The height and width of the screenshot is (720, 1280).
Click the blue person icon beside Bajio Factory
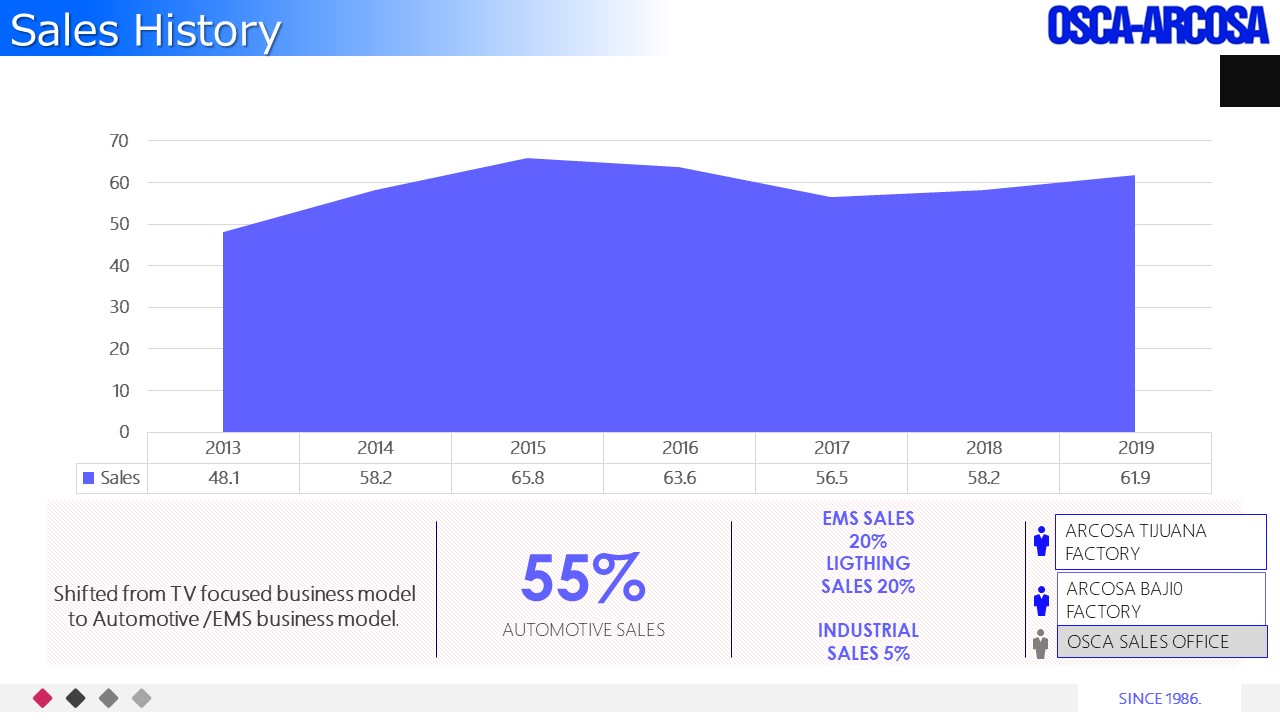pyautogui.click(x=1041, y=600)
